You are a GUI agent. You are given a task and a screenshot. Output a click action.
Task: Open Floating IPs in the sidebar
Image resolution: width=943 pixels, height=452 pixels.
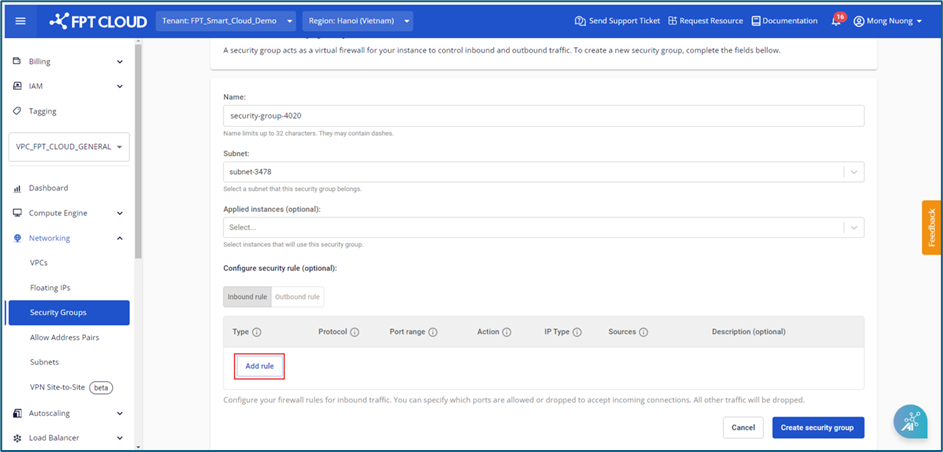50,288
